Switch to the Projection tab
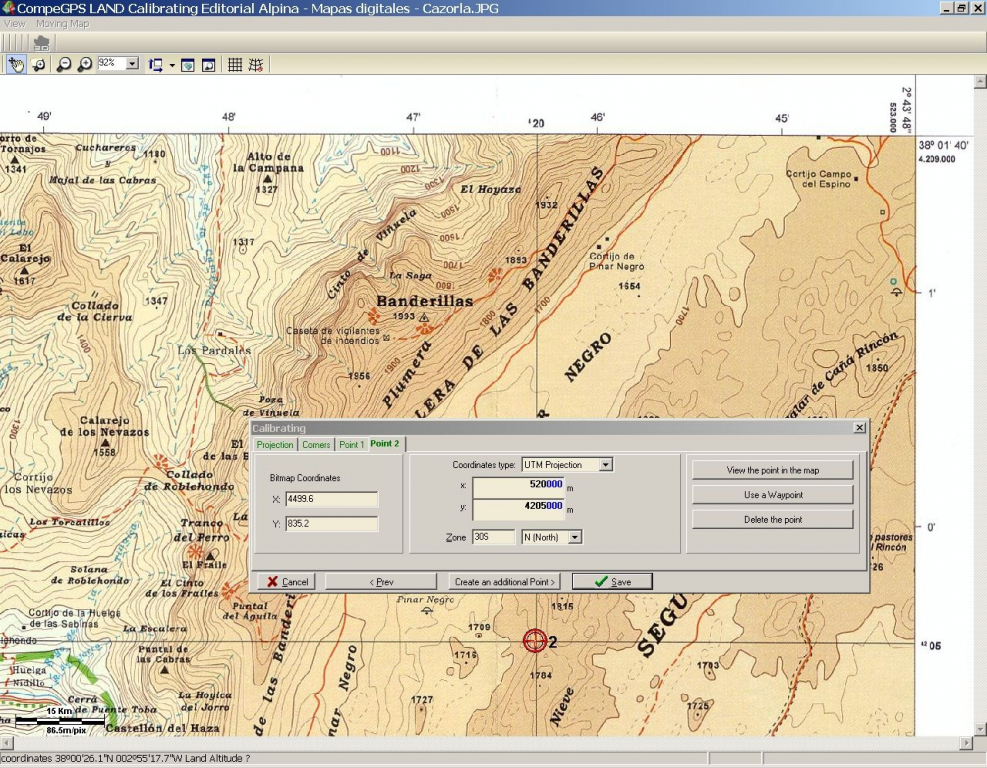This screenshot has height=768, width=987. pos(274,444)
